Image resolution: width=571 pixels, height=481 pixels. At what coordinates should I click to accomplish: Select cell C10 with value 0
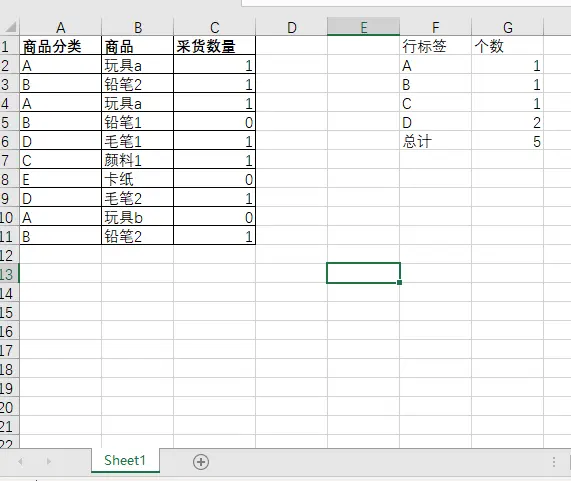click(x=214, y=217)
